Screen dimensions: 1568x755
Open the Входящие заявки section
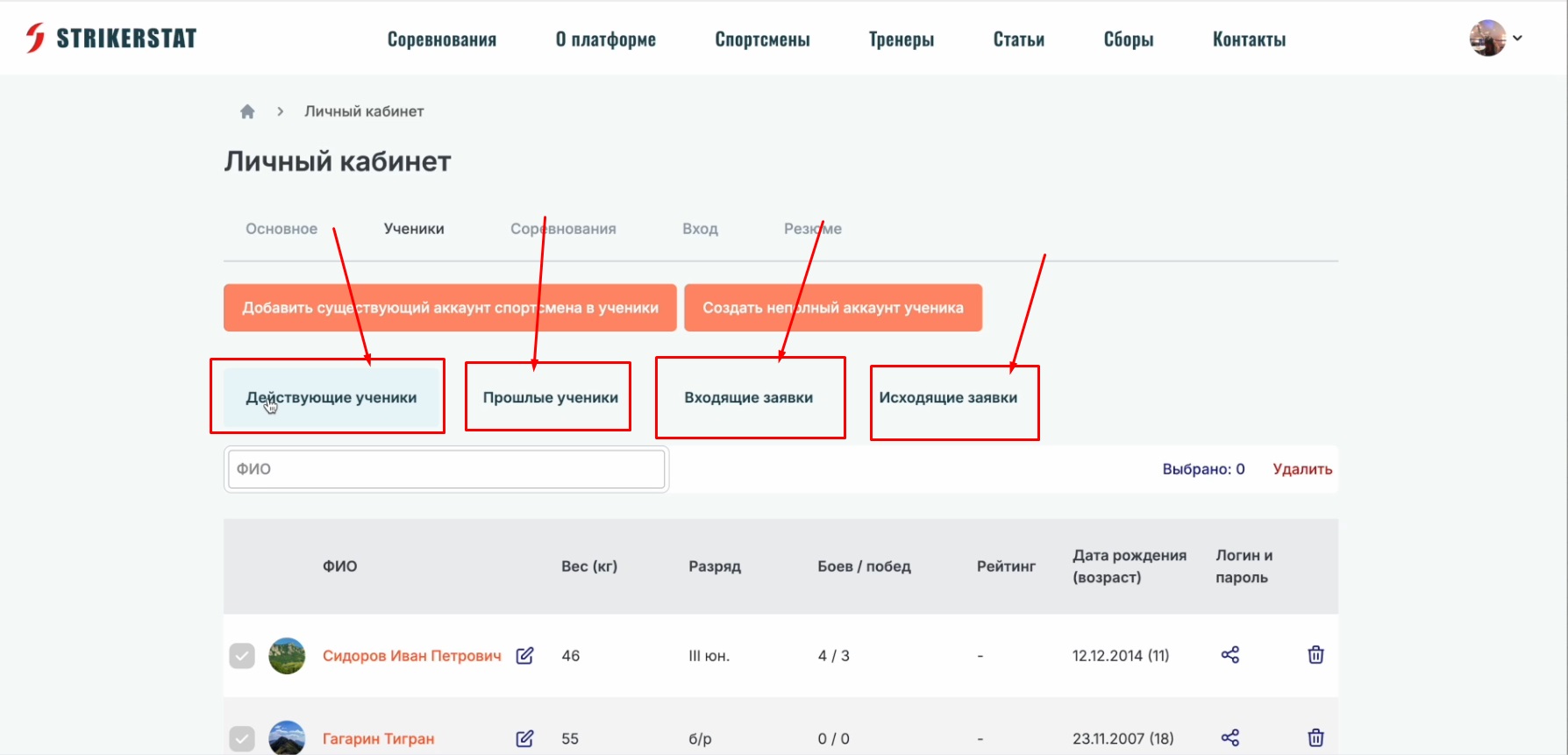(748, 397)
